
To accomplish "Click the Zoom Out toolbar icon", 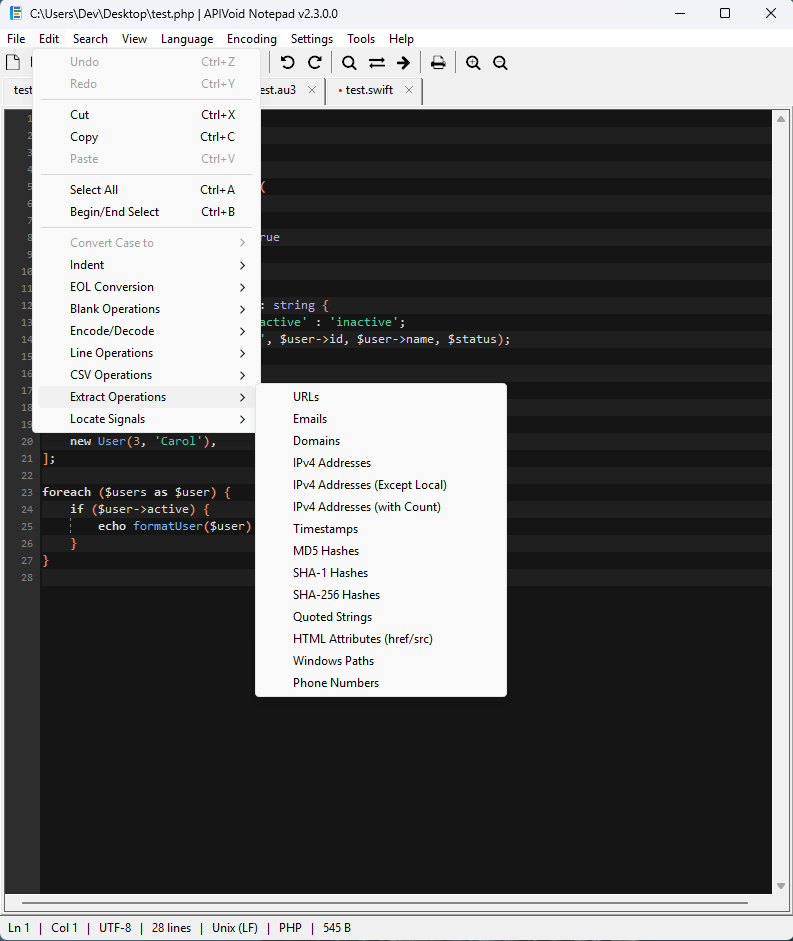I will coord(500,62).
